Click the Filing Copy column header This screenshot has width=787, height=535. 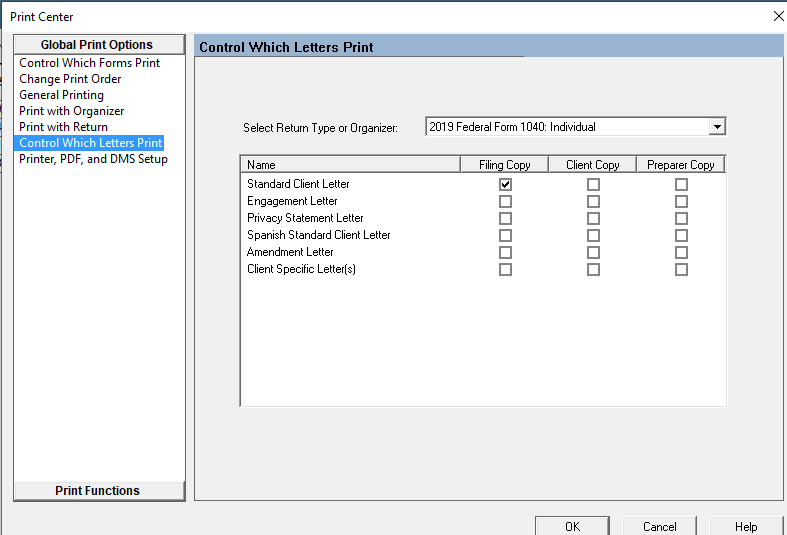coord(505,165)
